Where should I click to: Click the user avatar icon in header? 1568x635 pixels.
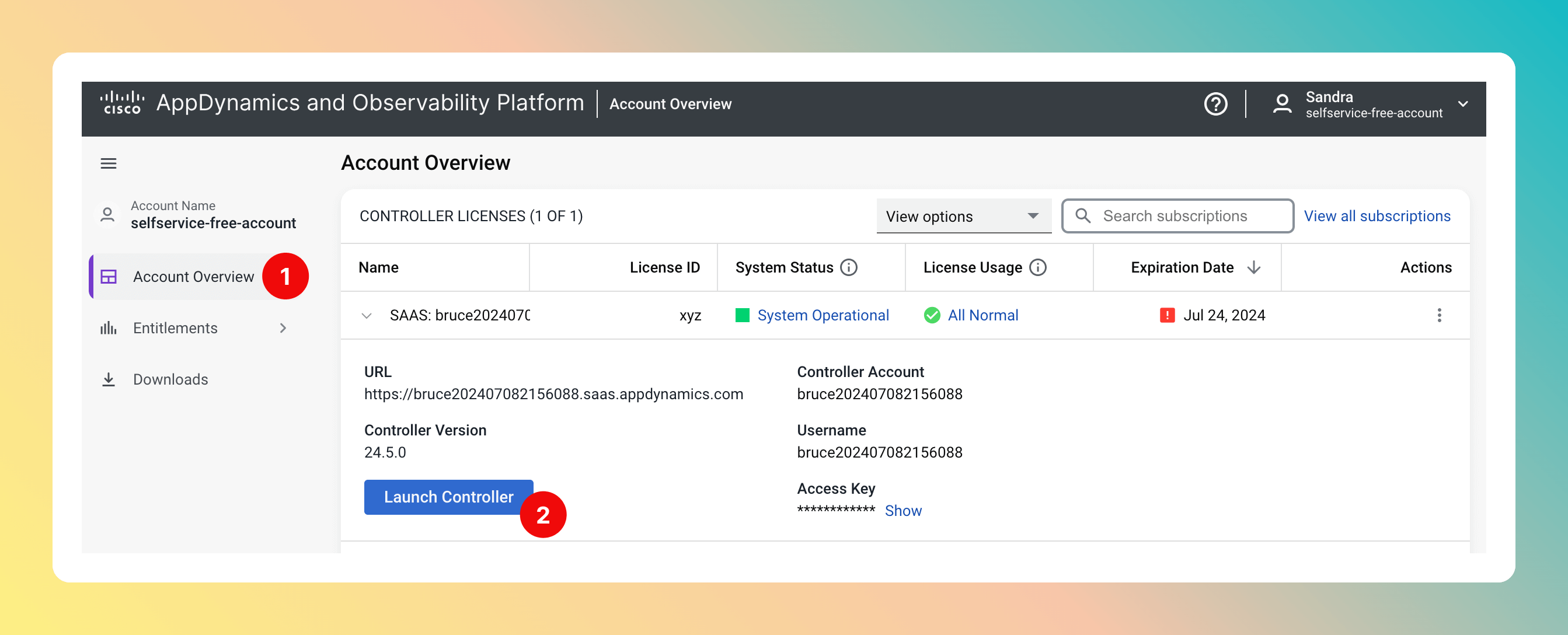[1281, 104]
